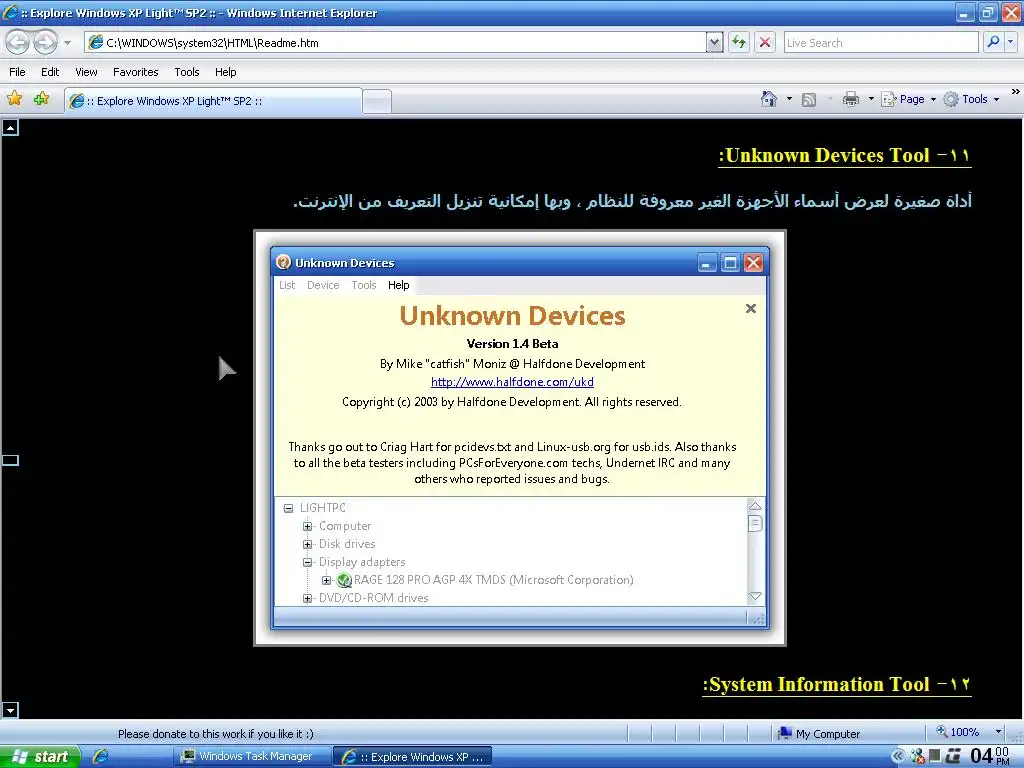
Task: Click the System Information Tool heading
Action: (x=837, y=684)
